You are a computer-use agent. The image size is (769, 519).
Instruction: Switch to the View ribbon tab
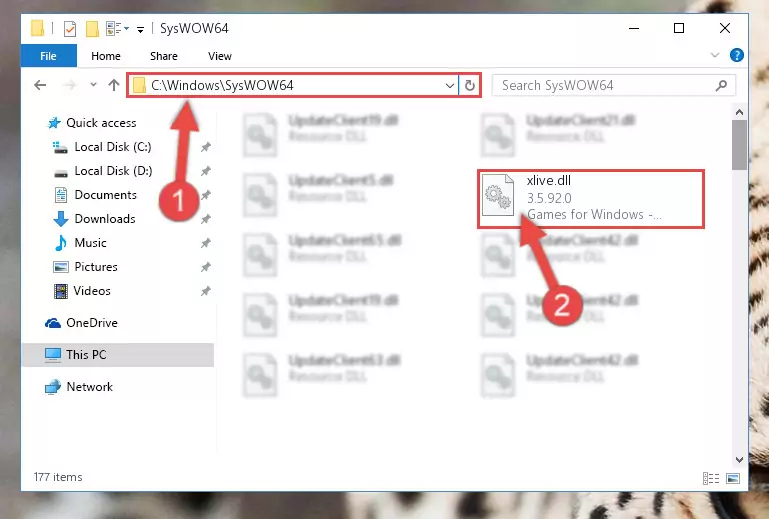[220, 56]
